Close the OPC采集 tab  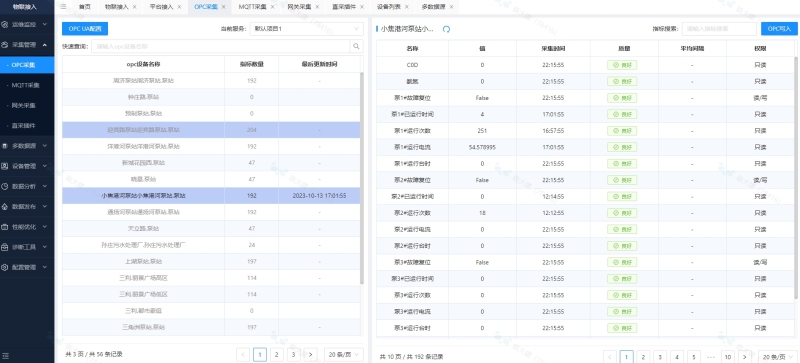pyautogui.click(x=223, y=7)
